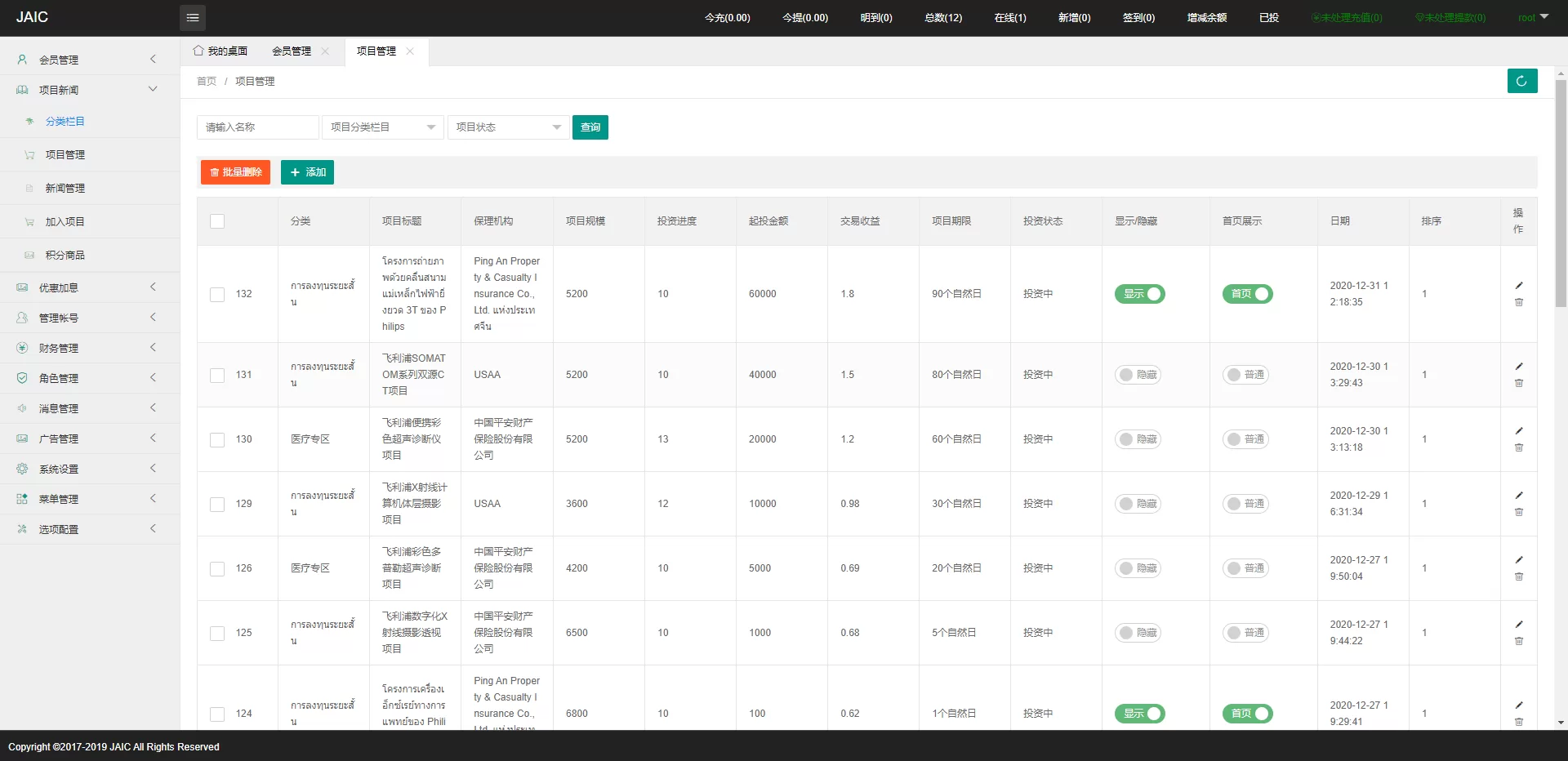Click the trash icon for row 125
Viewport: 1568px width, 761px height.
tap(1519, 641)
